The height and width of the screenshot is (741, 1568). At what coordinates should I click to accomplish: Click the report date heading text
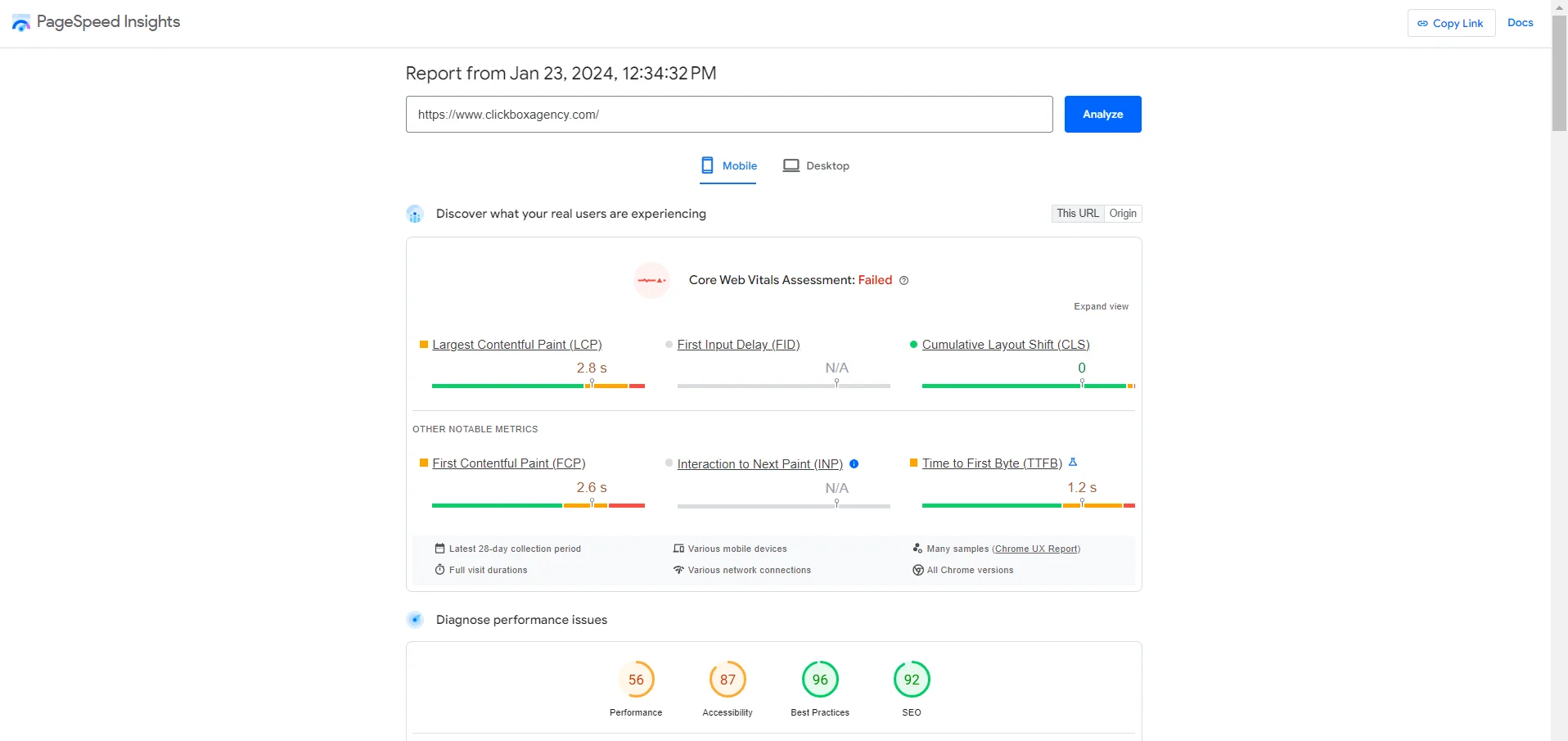pyautogui.click(x=561, y=74)
